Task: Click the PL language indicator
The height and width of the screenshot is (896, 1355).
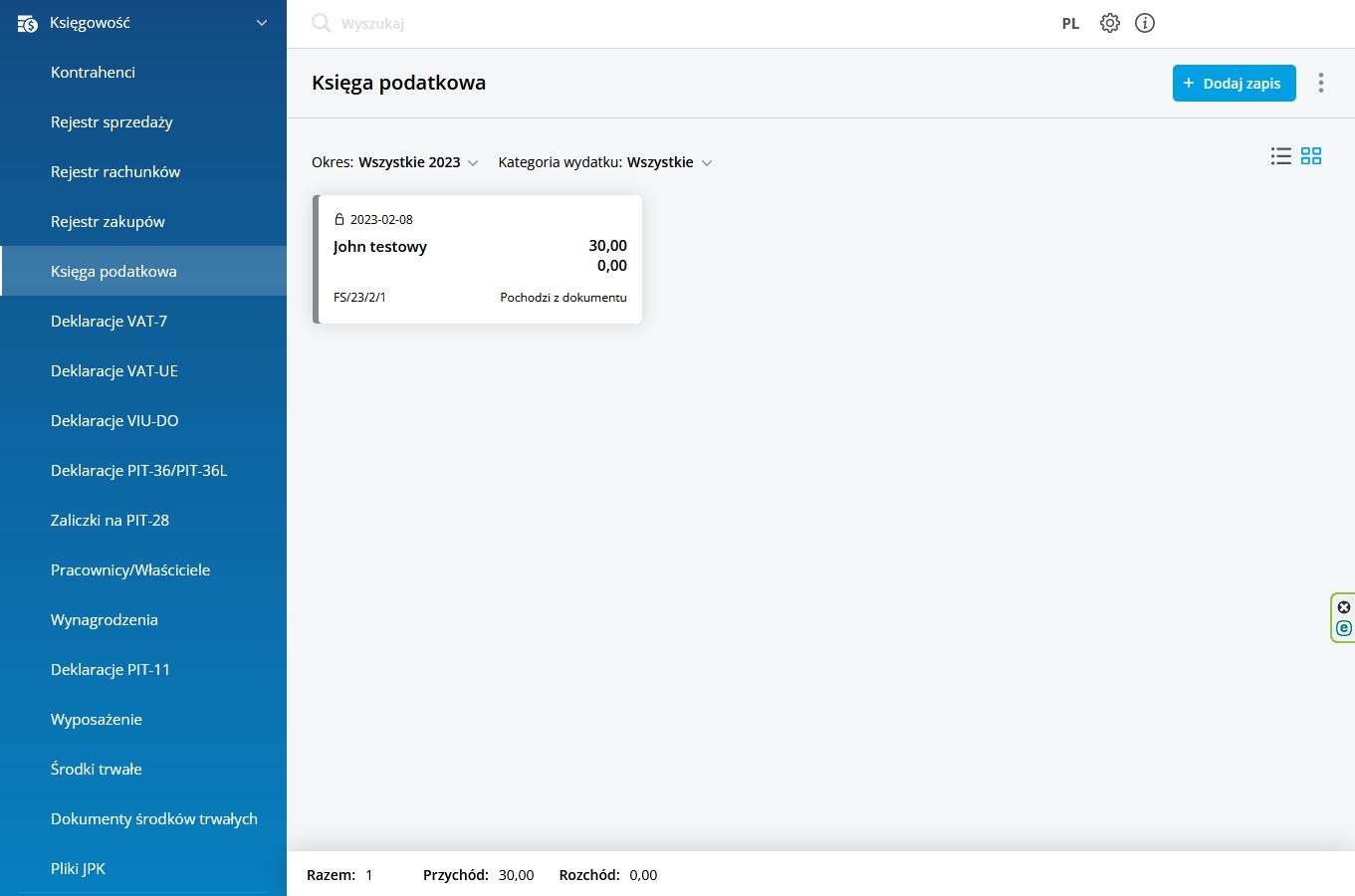Action: pyautogui.click(x=1070, y=23)
